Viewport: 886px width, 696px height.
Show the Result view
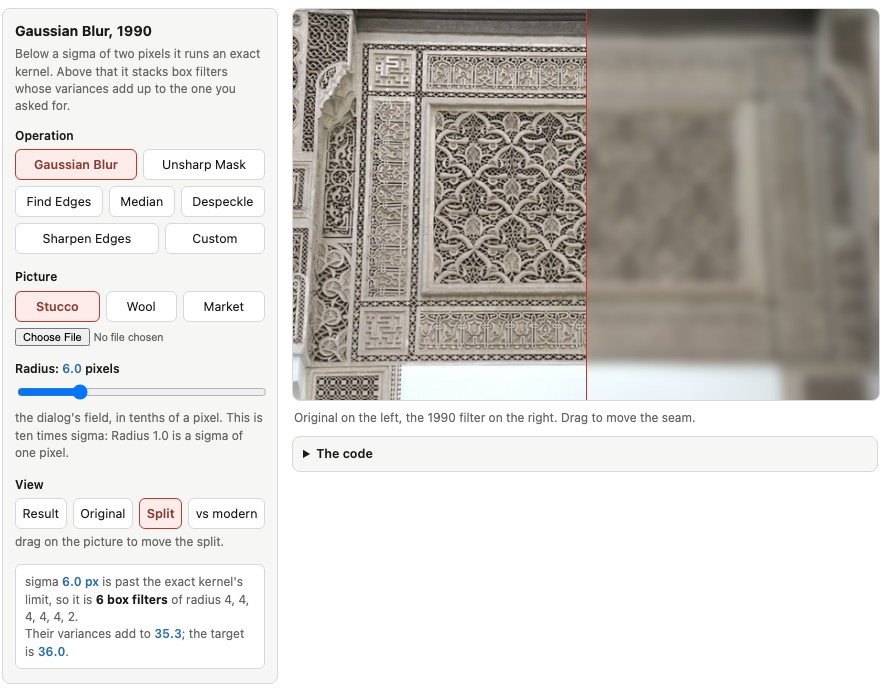tap(41, 514)
